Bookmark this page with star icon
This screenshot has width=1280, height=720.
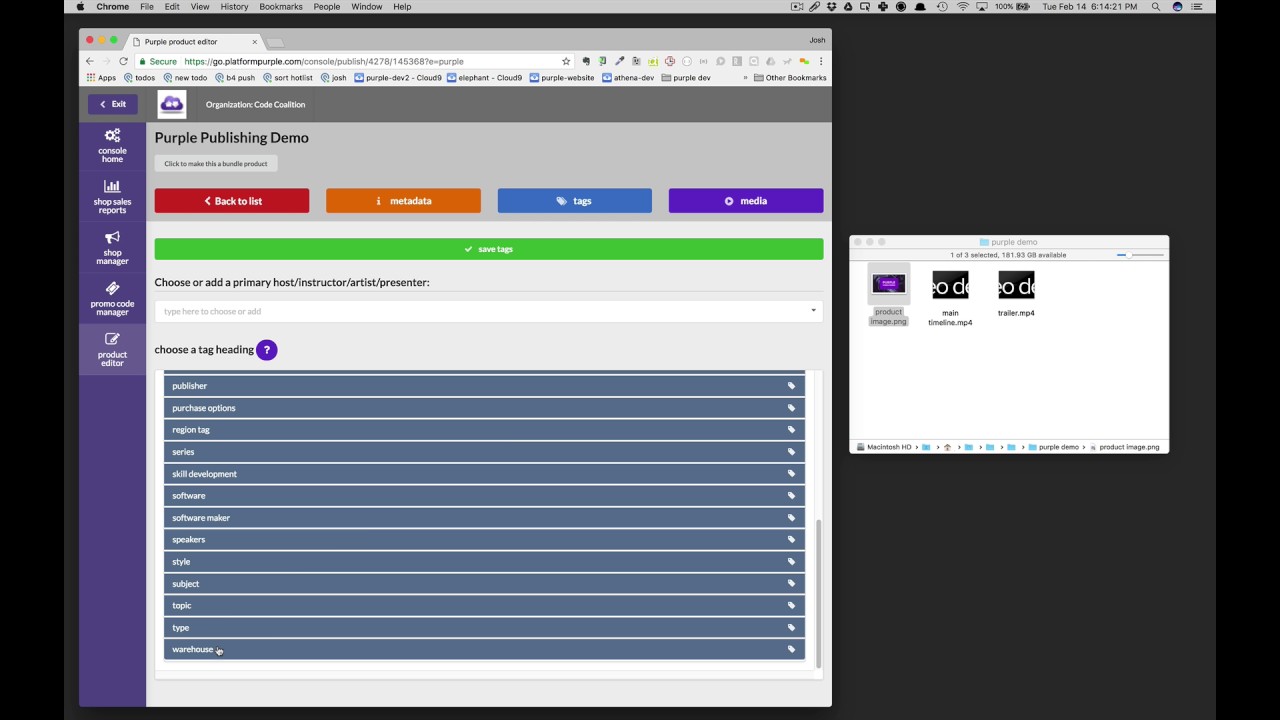(x=566, y=61)
